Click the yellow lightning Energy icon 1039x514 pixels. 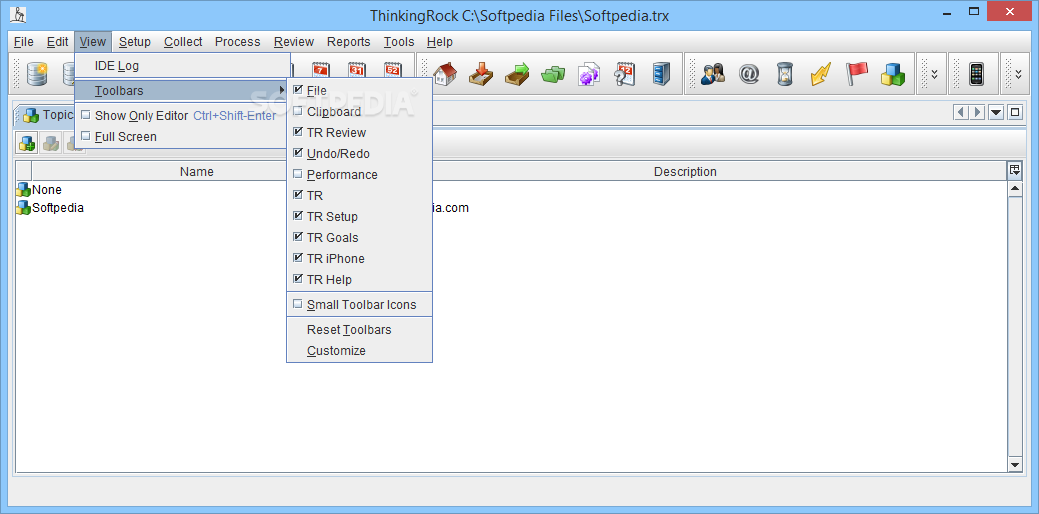820,74
